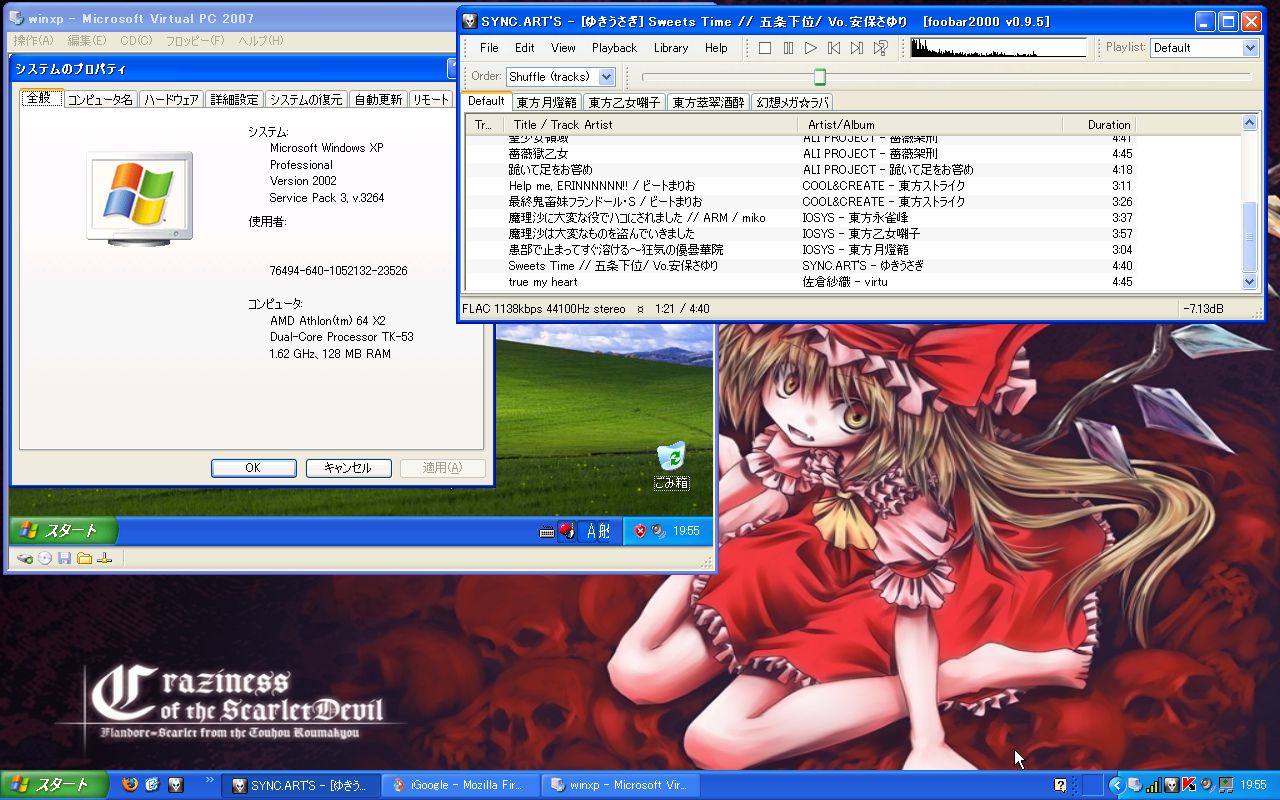The width and height of the screenshot is (1280, 800).
Task: Click the network signal icon in host tray
Action: point(1153,785)
